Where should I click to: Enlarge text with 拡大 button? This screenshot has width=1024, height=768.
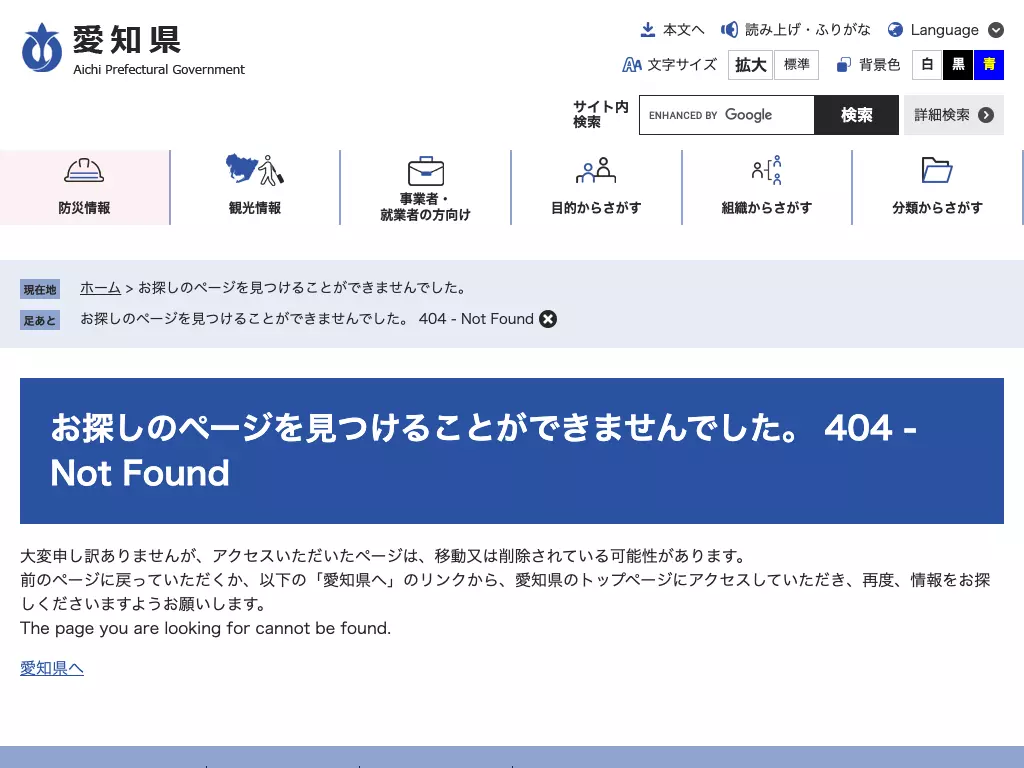pos(750,65)
